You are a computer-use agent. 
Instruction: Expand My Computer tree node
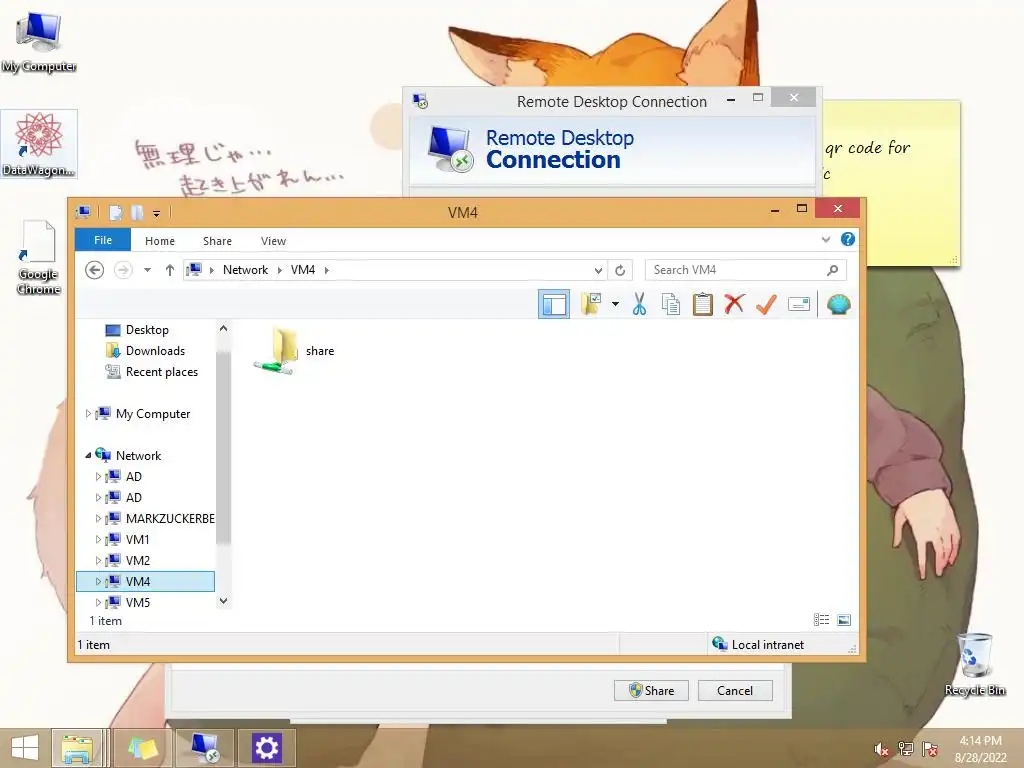pyautogui.click(x=88, y=413)
